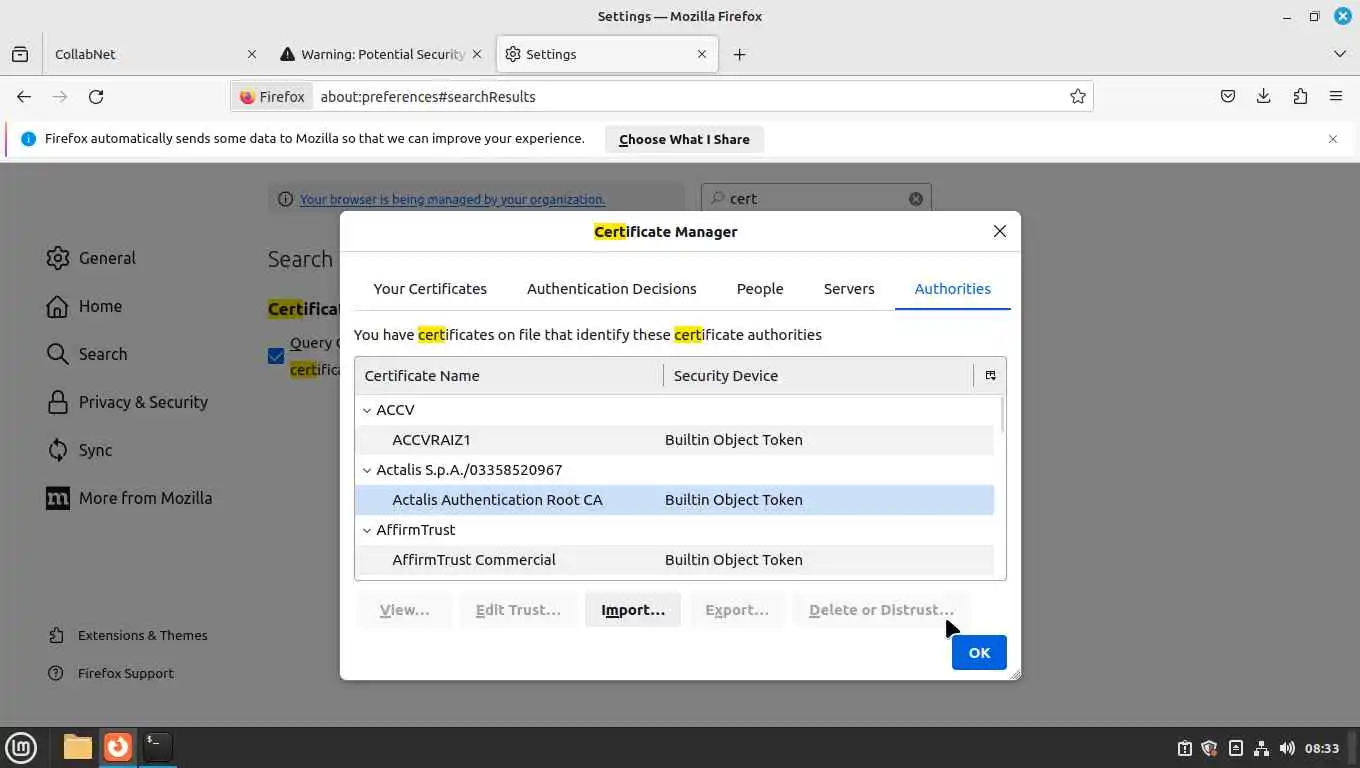This screenshot has height=768, width=1360.
Task: Select the AffirmTrust Commercial row
Action: 675,560
